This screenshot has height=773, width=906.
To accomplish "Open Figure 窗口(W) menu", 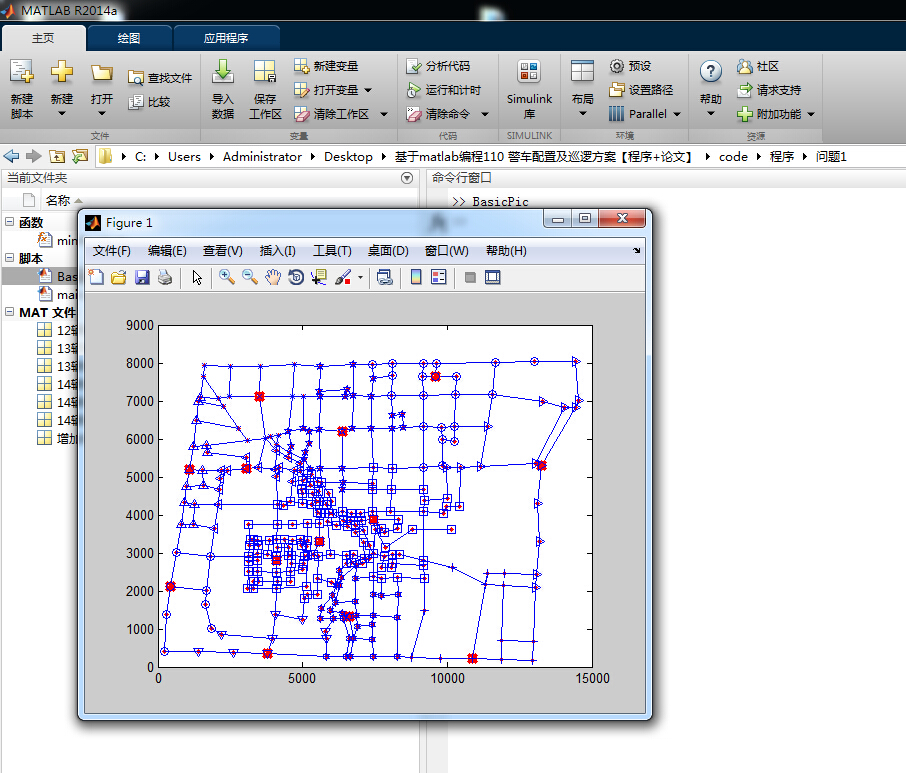I will (x=447, y=251).
